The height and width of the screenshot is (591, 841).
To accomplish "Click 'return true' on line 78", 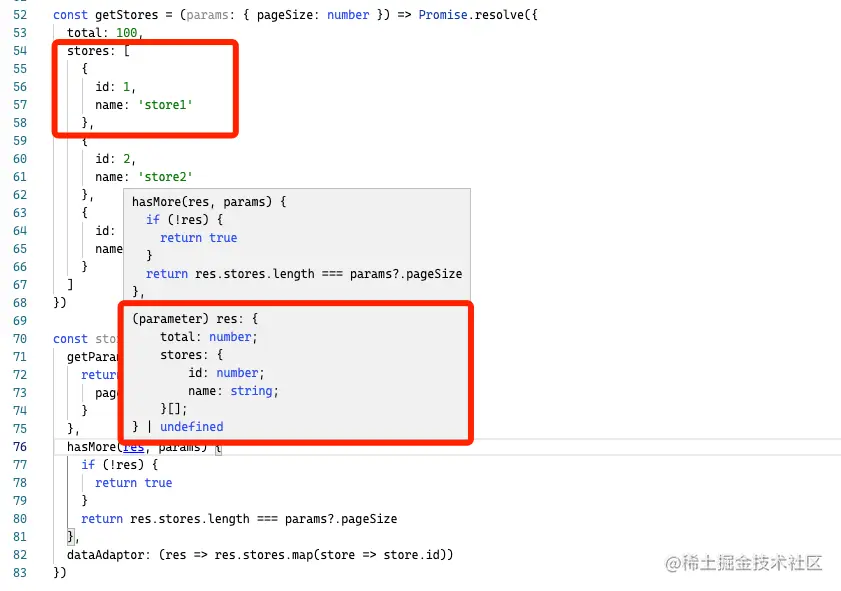I will (x=134, y=483).
